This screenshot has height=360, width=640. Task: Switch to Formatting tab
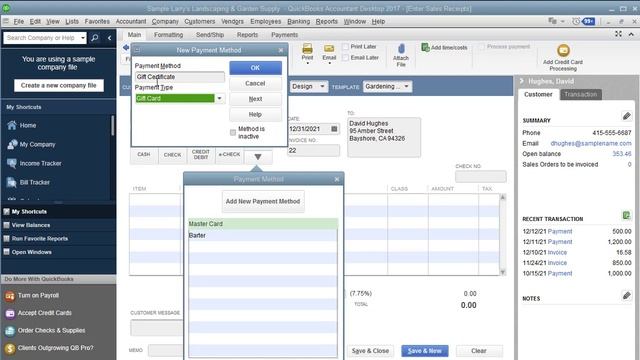tap(168, 35)
